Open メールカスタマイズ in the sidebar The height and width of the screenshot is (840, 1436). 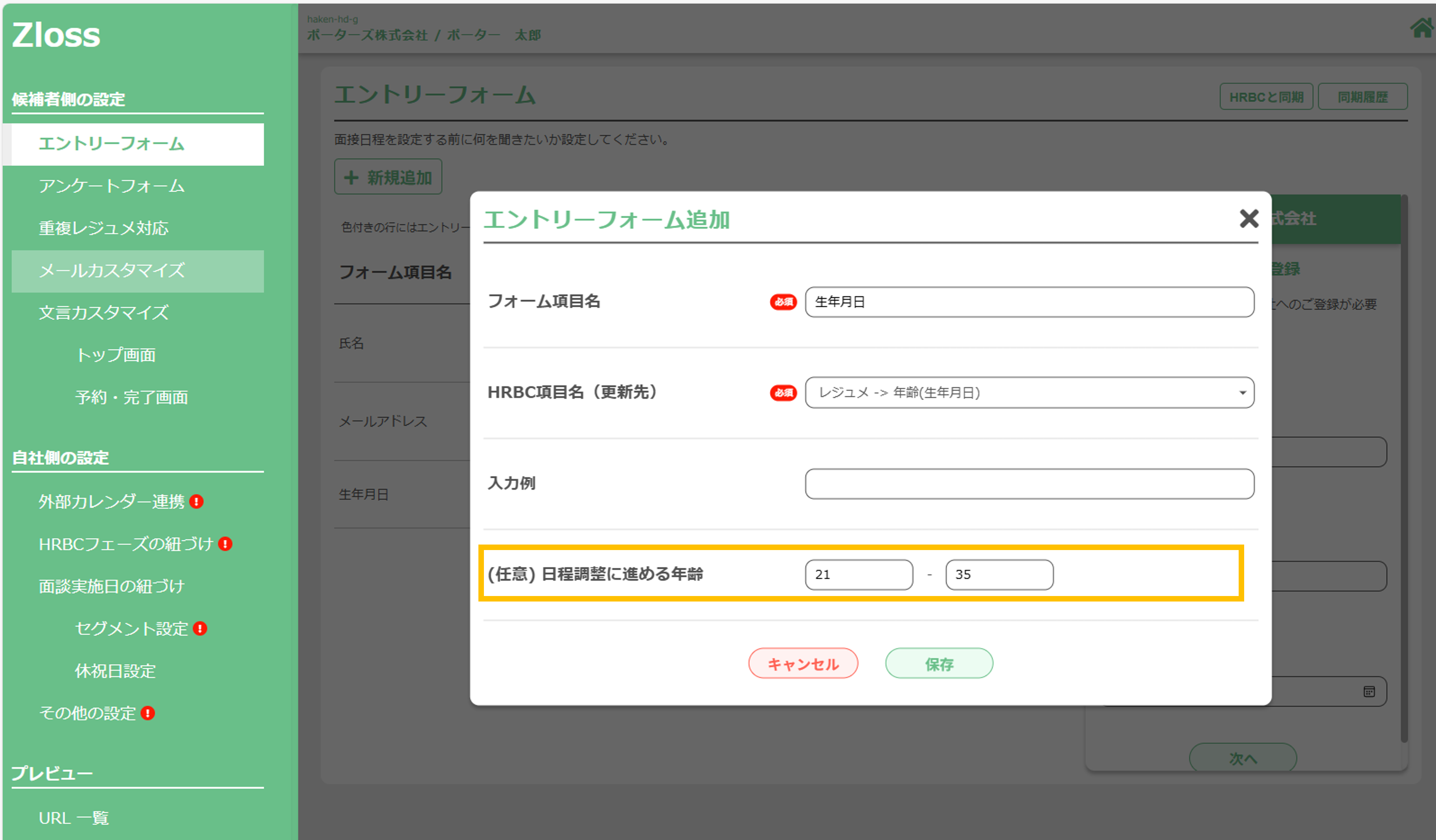pos(112,271)
